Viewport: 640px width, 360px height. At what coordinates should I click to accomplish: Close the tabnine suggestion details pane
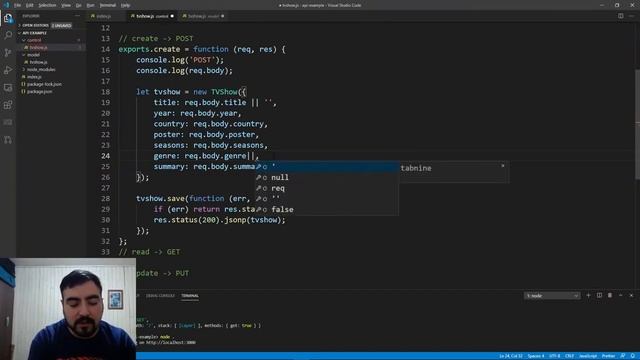click(x=502, y=166)
